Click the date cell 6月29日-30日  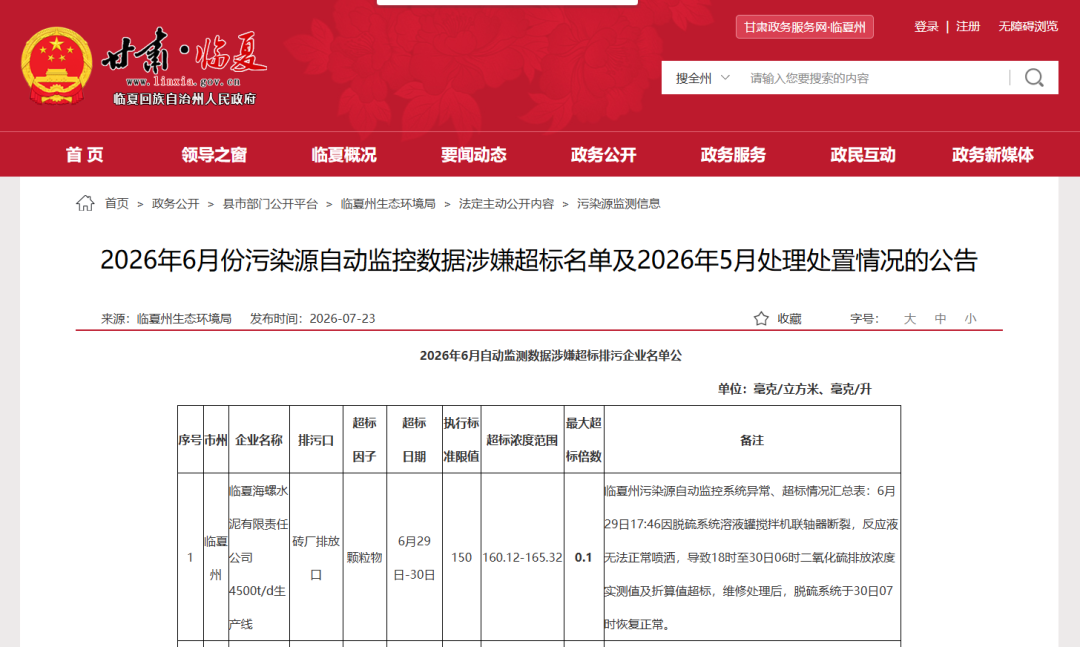click(414, 557)
